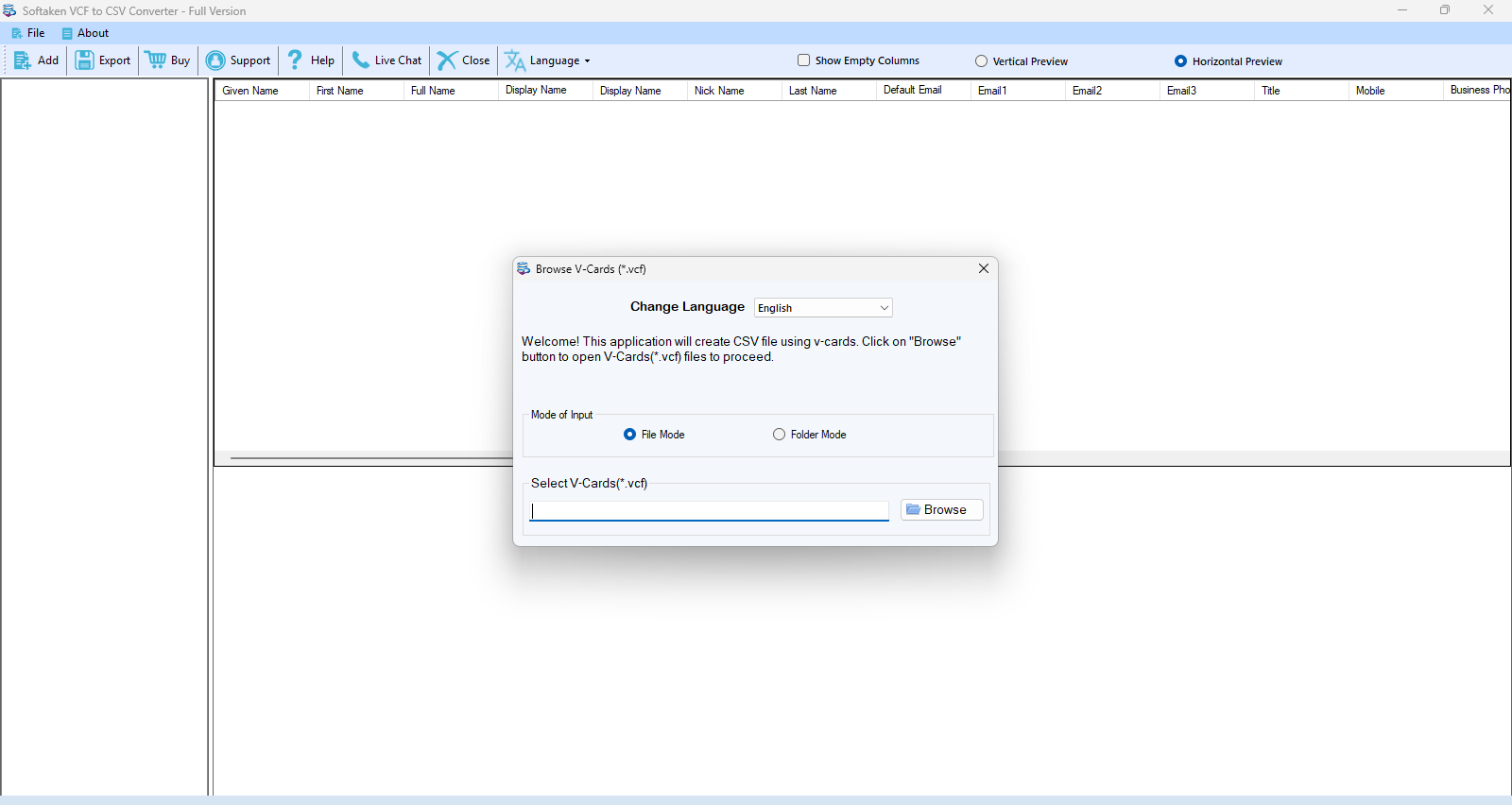Open Help question mark icon
Viewport: 1512px width, 805px height.
pyautogui.click(x=295, y=60)
